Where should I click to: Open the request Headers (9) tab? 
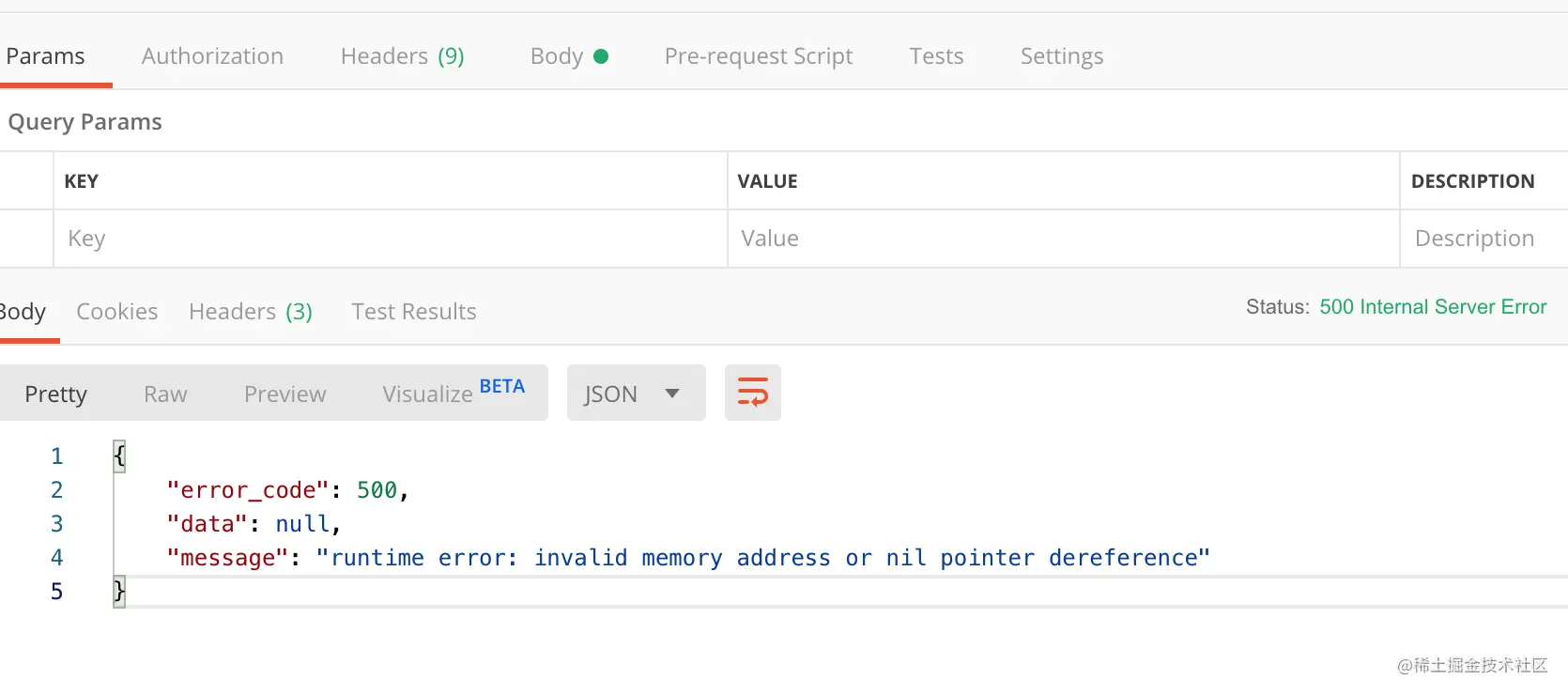click(402, 56)
